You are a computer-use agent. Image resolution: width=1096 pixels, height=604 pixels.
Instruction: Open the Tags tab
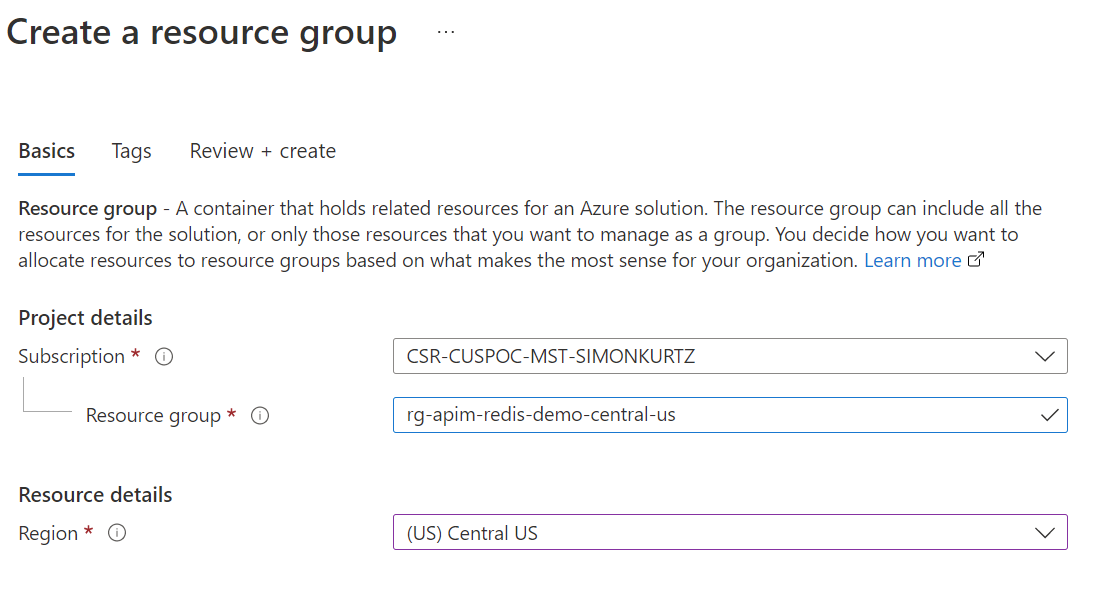coord(131,151)
